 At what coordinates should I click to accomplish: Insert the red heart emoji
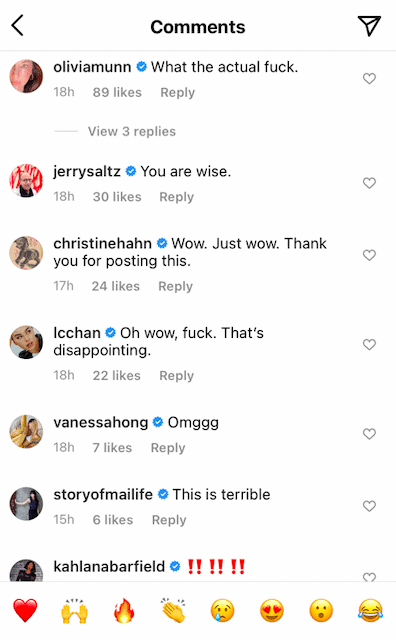click(x=25, y=611)
